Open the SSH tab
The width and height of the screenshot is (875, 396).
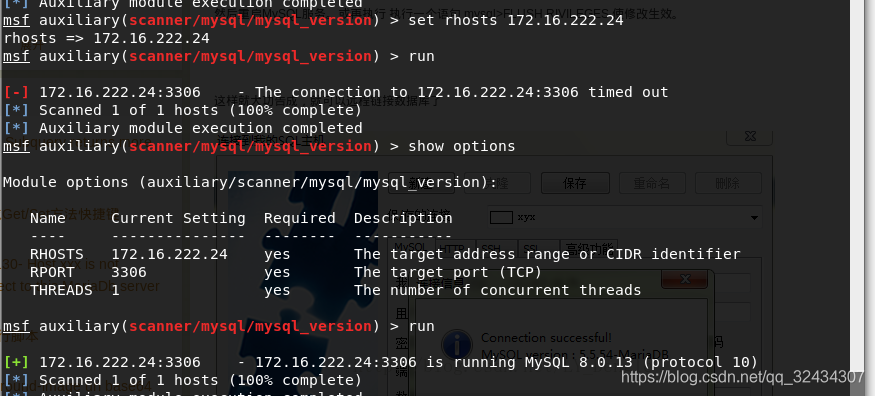point(496,248)
